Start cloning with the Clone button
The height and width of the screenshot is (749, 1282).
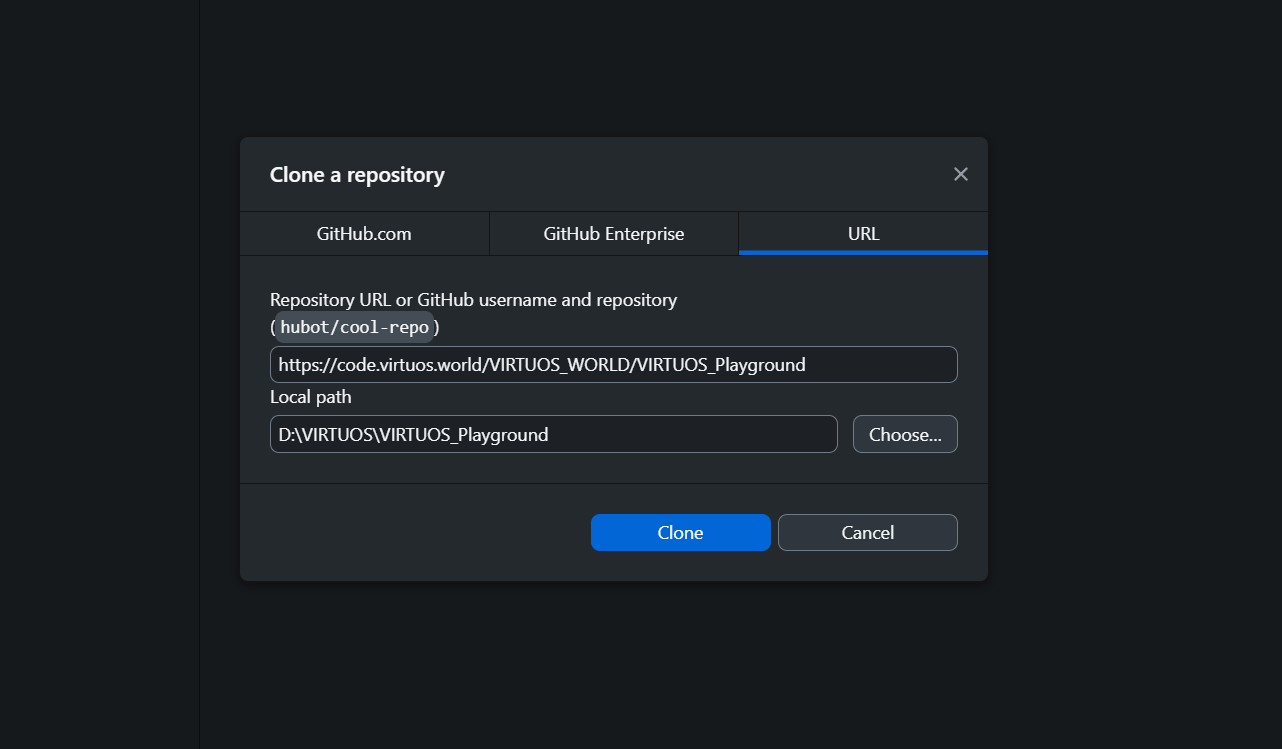[x=680, y=533]
